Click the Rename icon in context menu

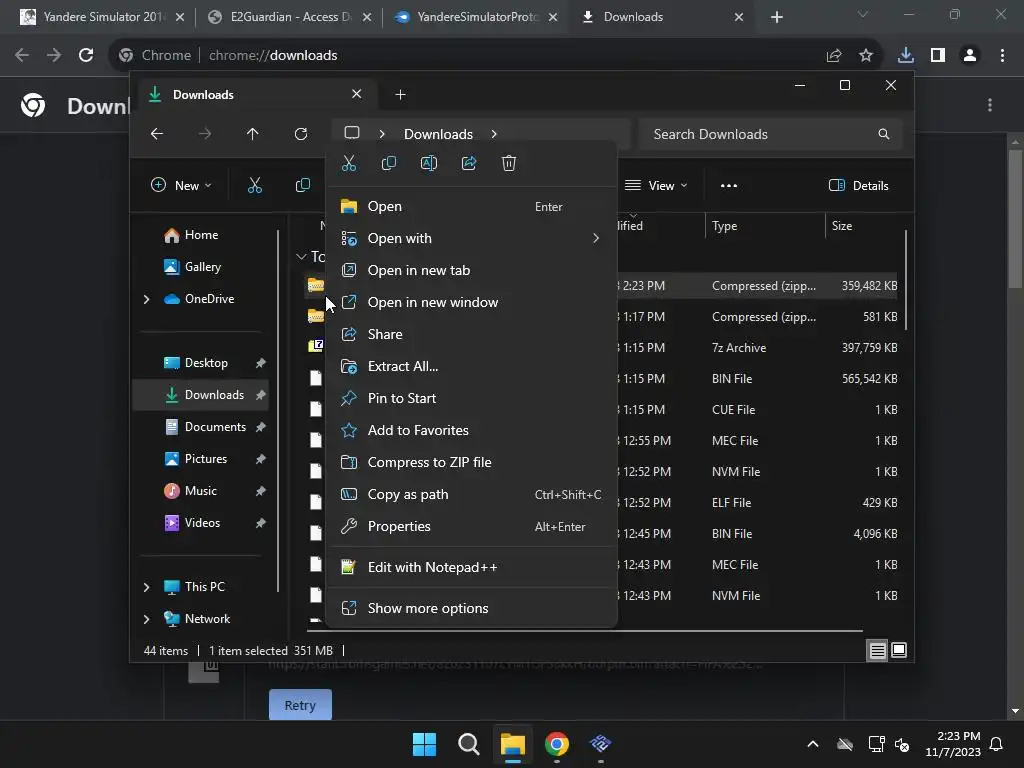428,163
